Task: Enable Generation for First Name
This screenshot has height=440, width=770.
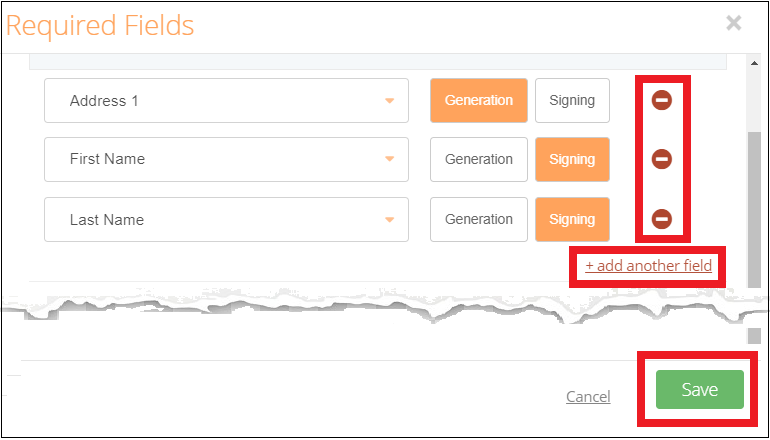Action: tap(478, 159)
